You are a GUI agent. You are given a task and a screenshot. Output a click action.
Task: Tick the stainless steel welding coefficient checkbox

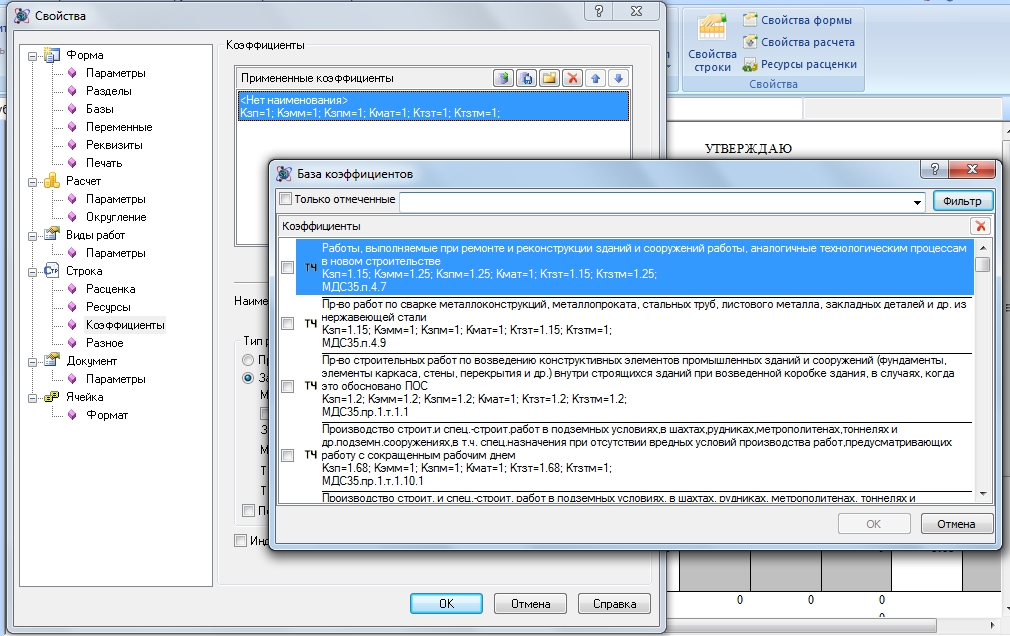288,323
